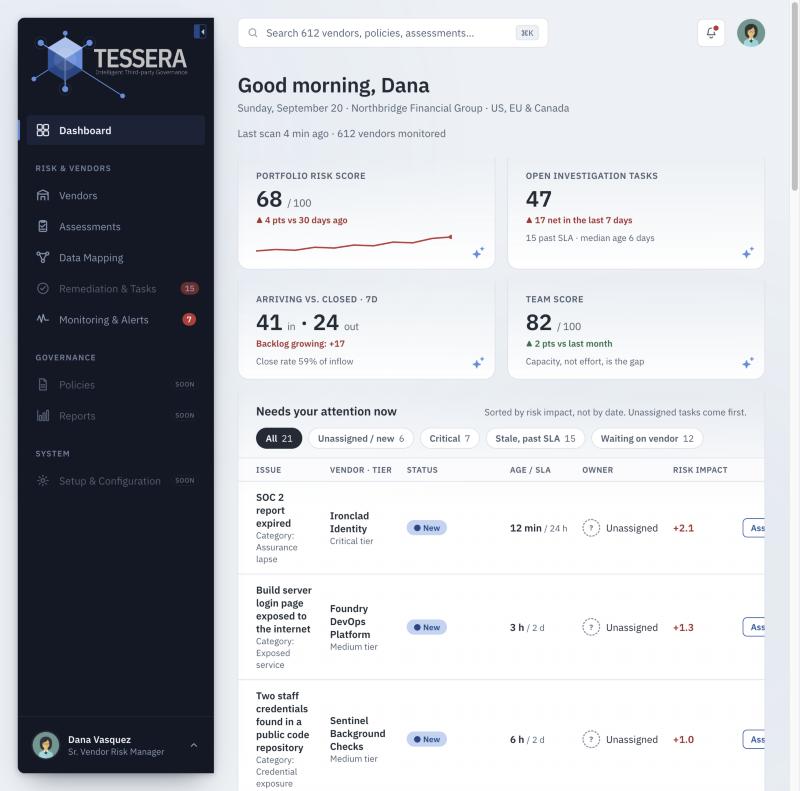Open Assessments in the sidebar
This screenshot has width=800, height=791.
(x=116, y=227)
